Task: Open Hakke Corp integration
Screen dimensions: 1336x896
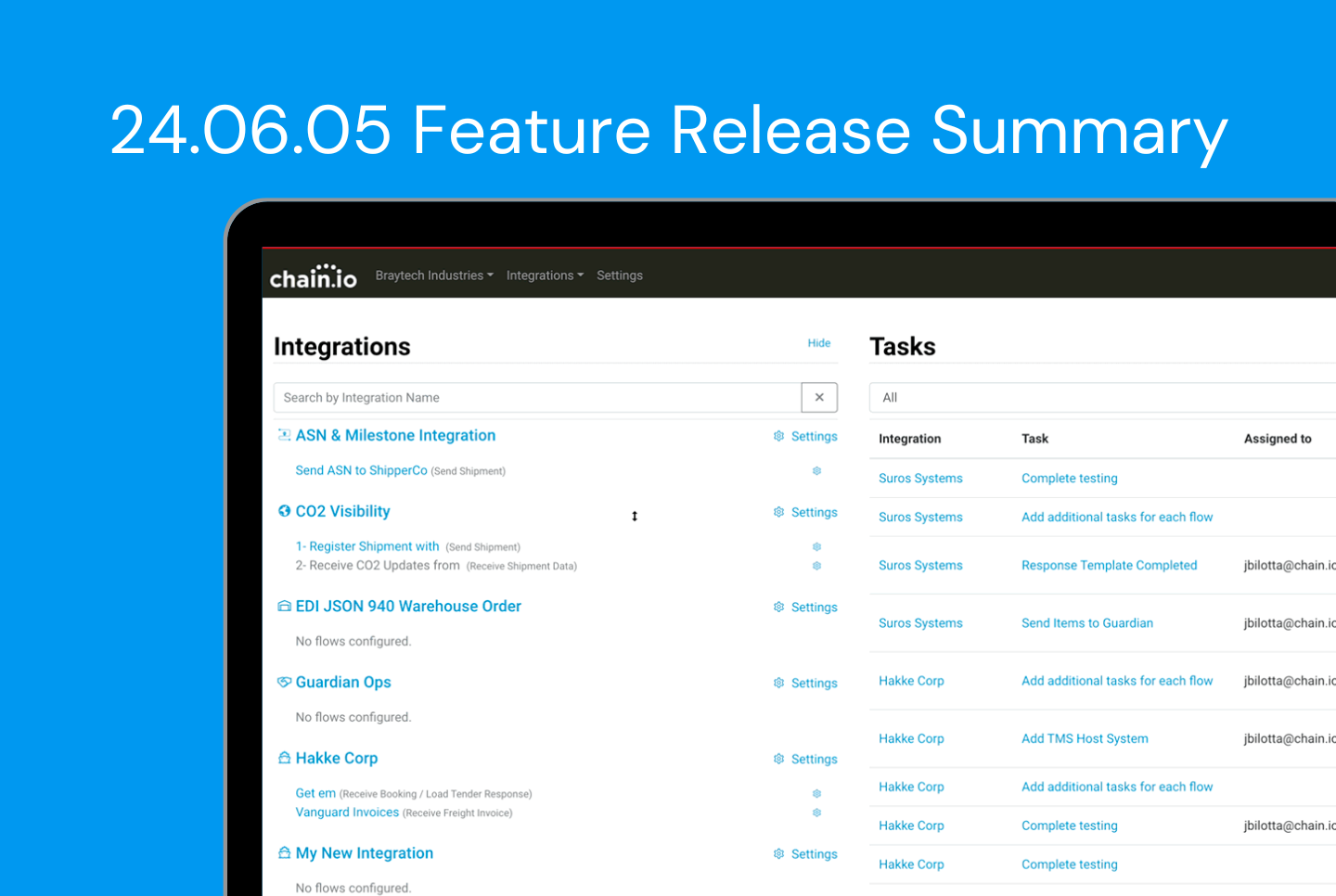Action: click(x=336, y=759)
